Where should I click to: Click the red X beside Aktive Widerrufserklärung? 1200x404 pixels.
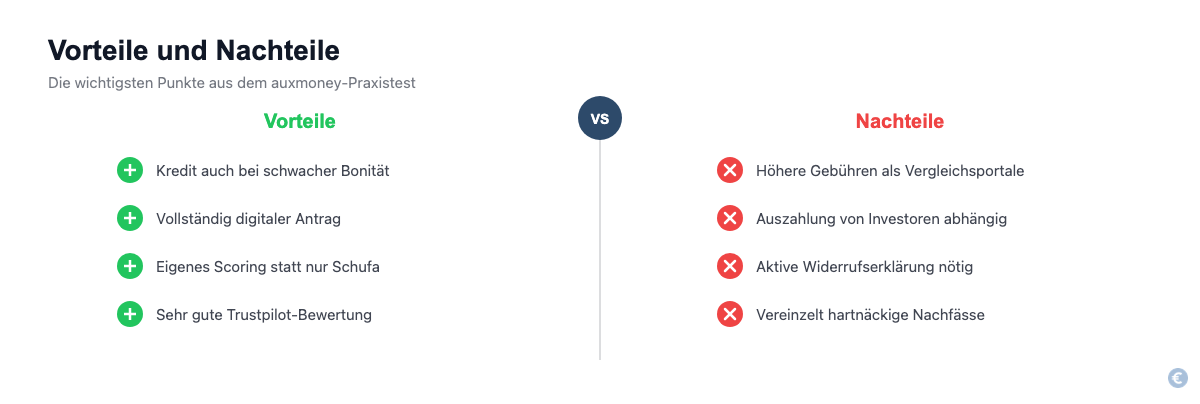[x=730, y=267]
